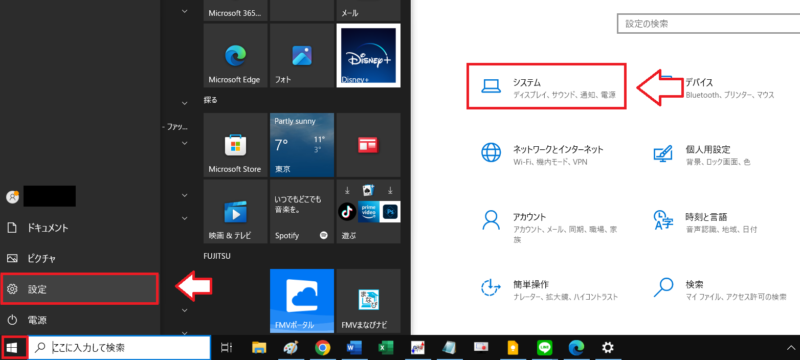Click the Settings gear on the taskbar

607,348
